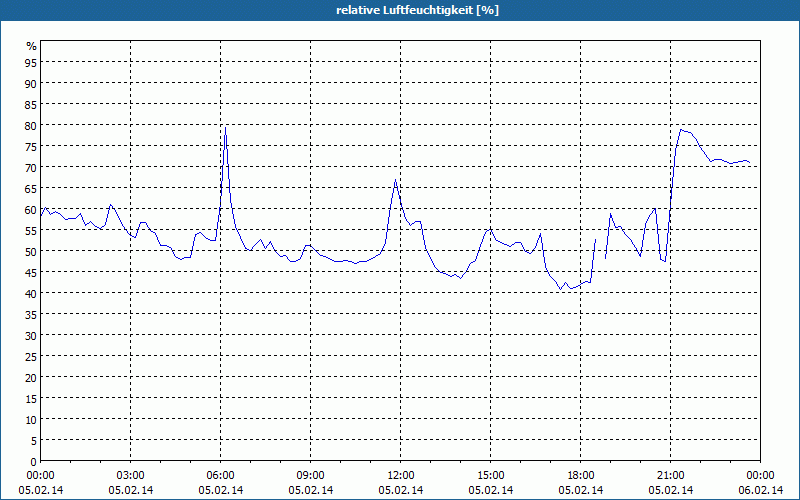Pick the '25' y-axis value label
Screen dimensions: 800x500
pyautogui.click(x=31, y=357)
